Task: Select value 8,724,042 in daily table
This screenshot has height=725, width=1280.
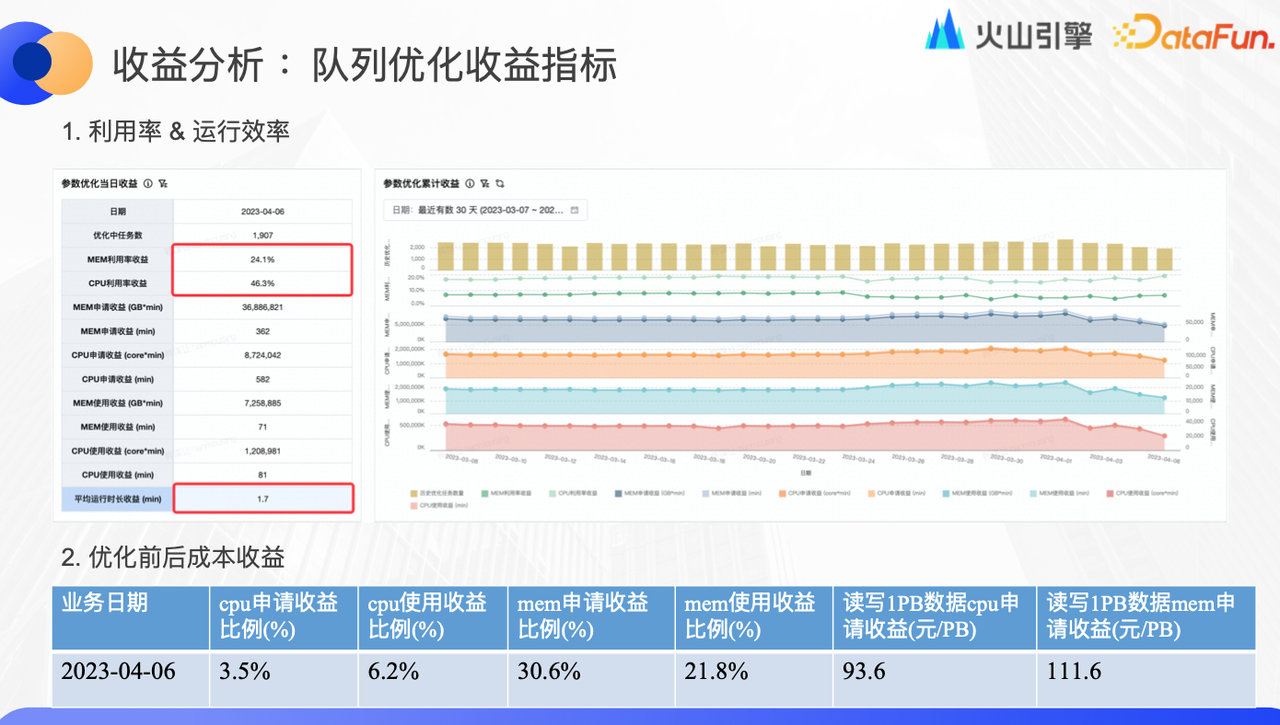Action: click(264, 355)
